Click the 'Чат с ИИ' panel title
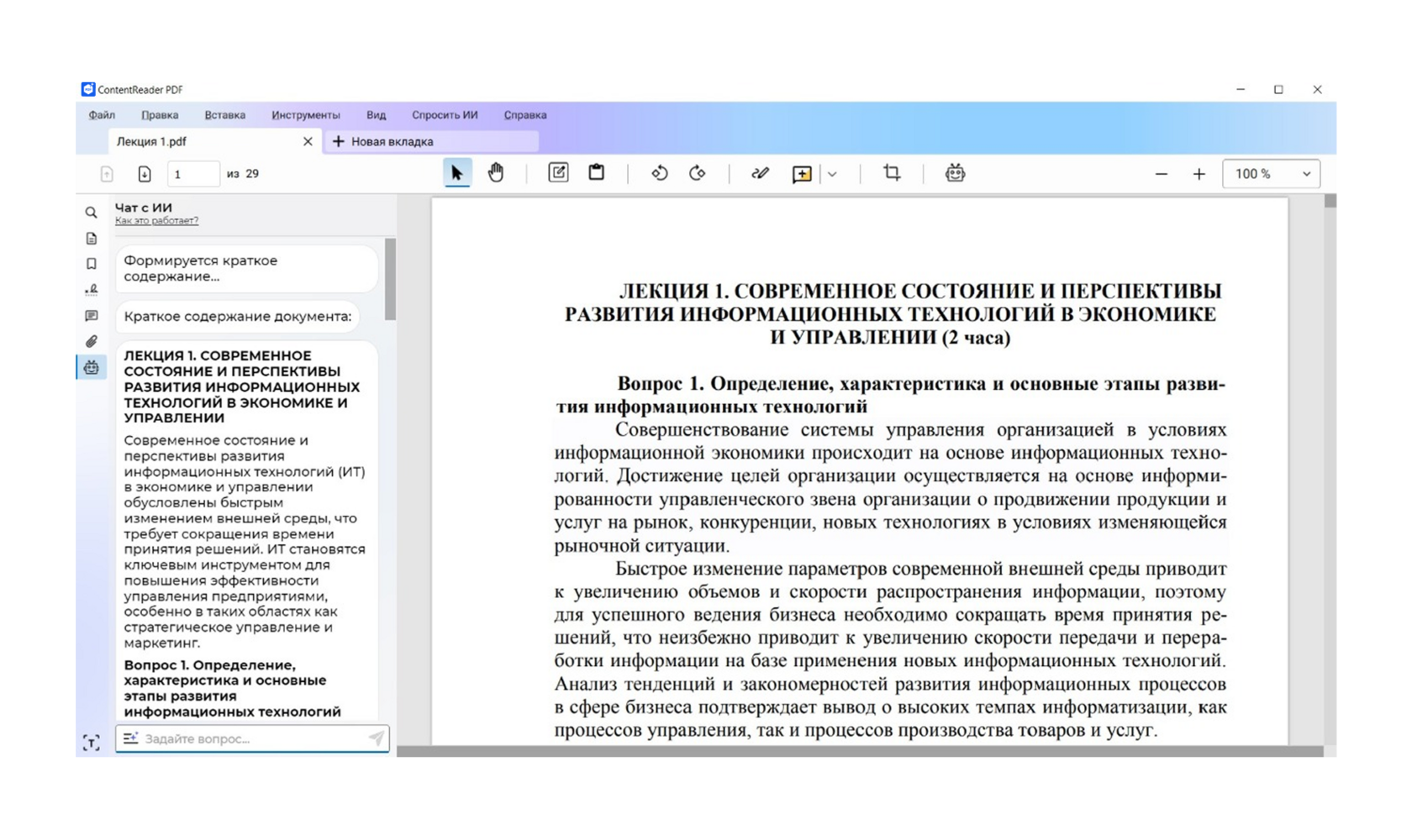The width and height of the screenshot is (1412, 840). (144, 207)
